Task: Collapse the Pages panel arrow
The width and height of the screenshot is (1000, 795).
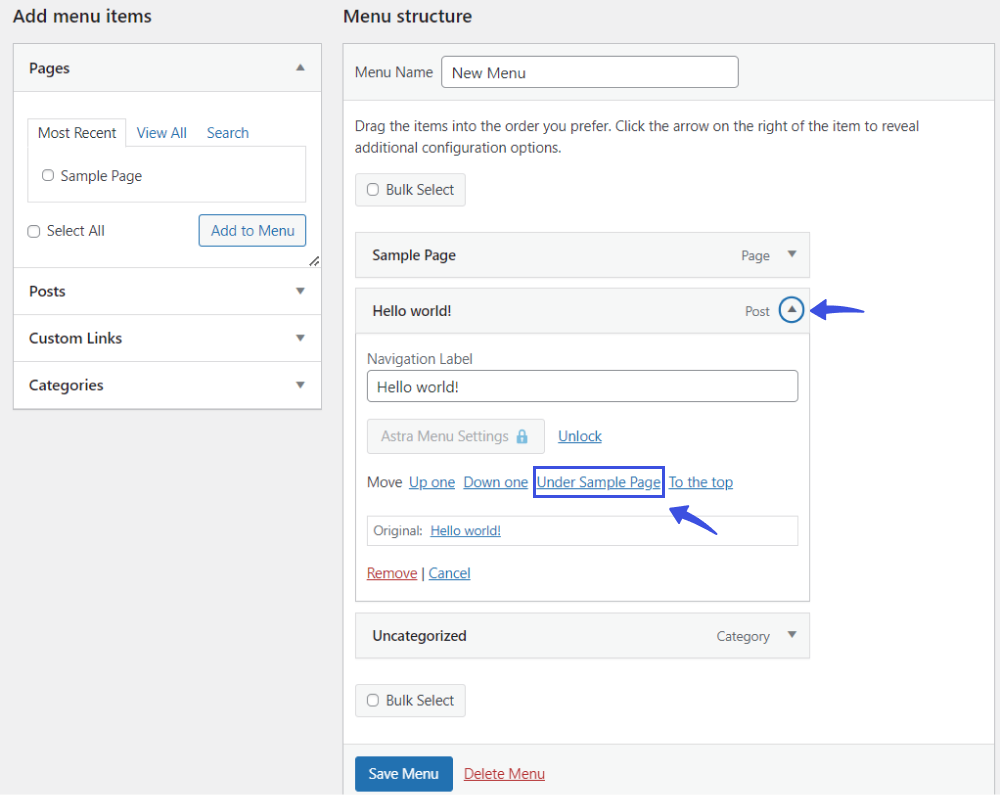Action: (x=300, y=68)
